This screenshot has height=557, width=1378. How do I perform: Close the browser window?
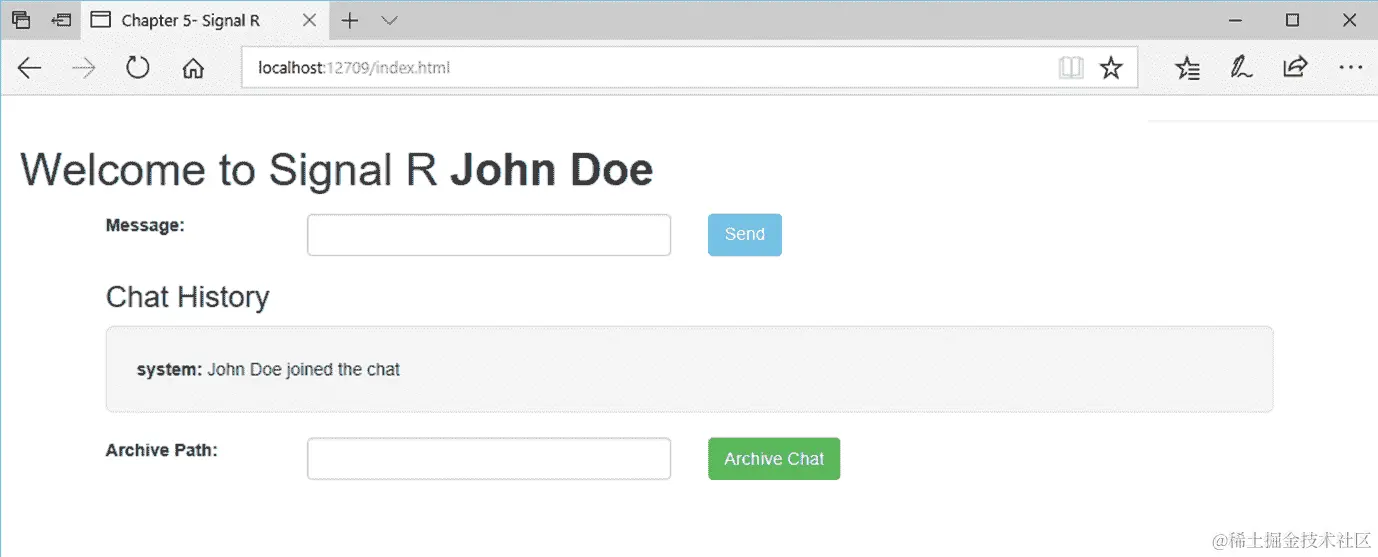pos(1349,20)
